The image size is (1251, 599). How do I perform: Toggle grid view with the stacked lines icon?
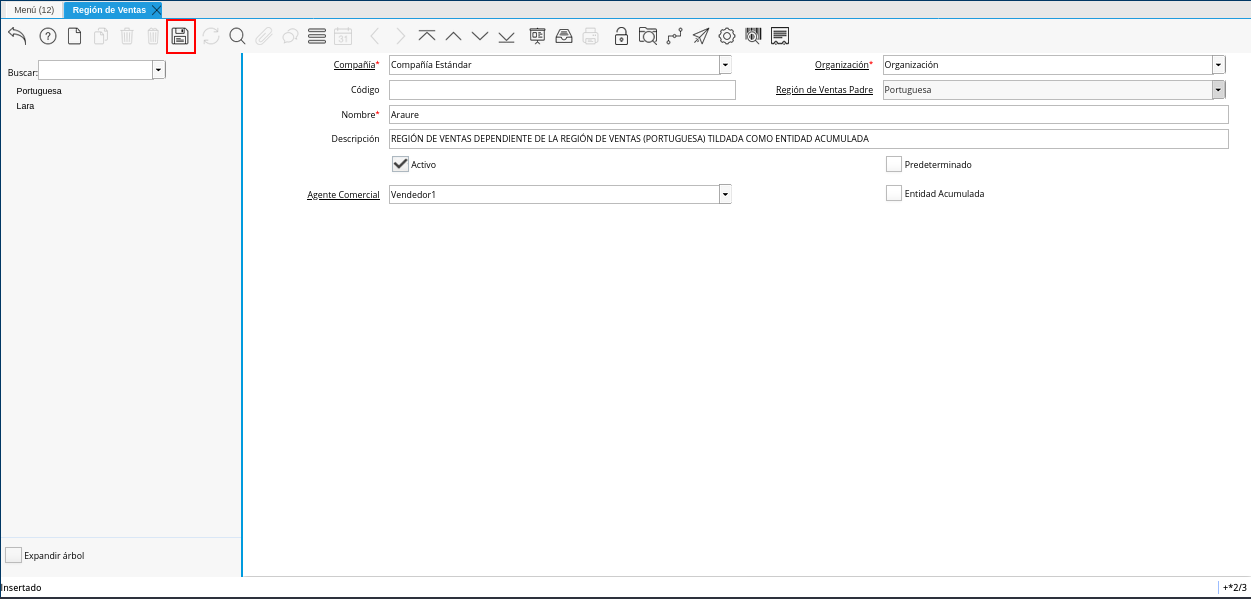317,37
